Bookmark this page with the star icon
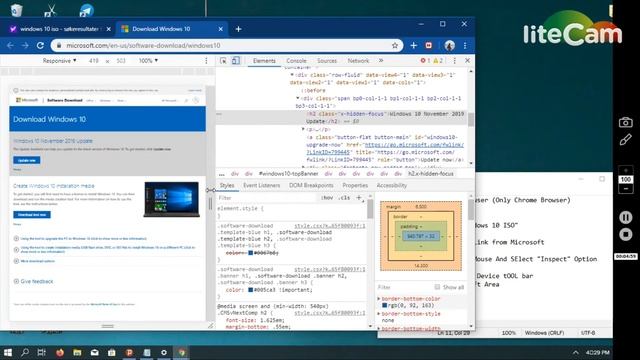This screenshot has height=360, width=640. [x=395, y=45]
